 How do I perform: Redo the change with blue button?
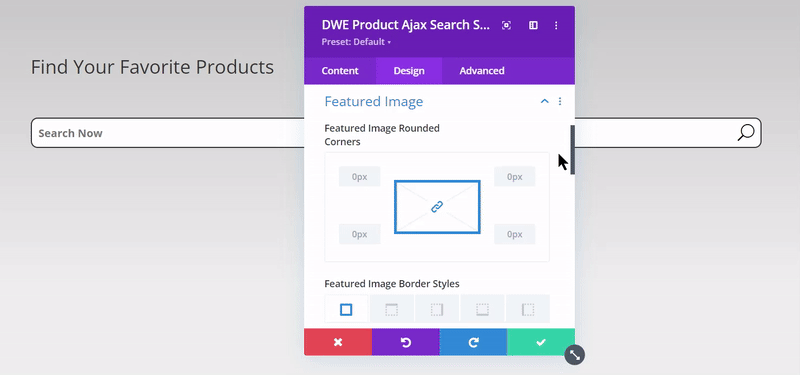[x=473, y=342]
